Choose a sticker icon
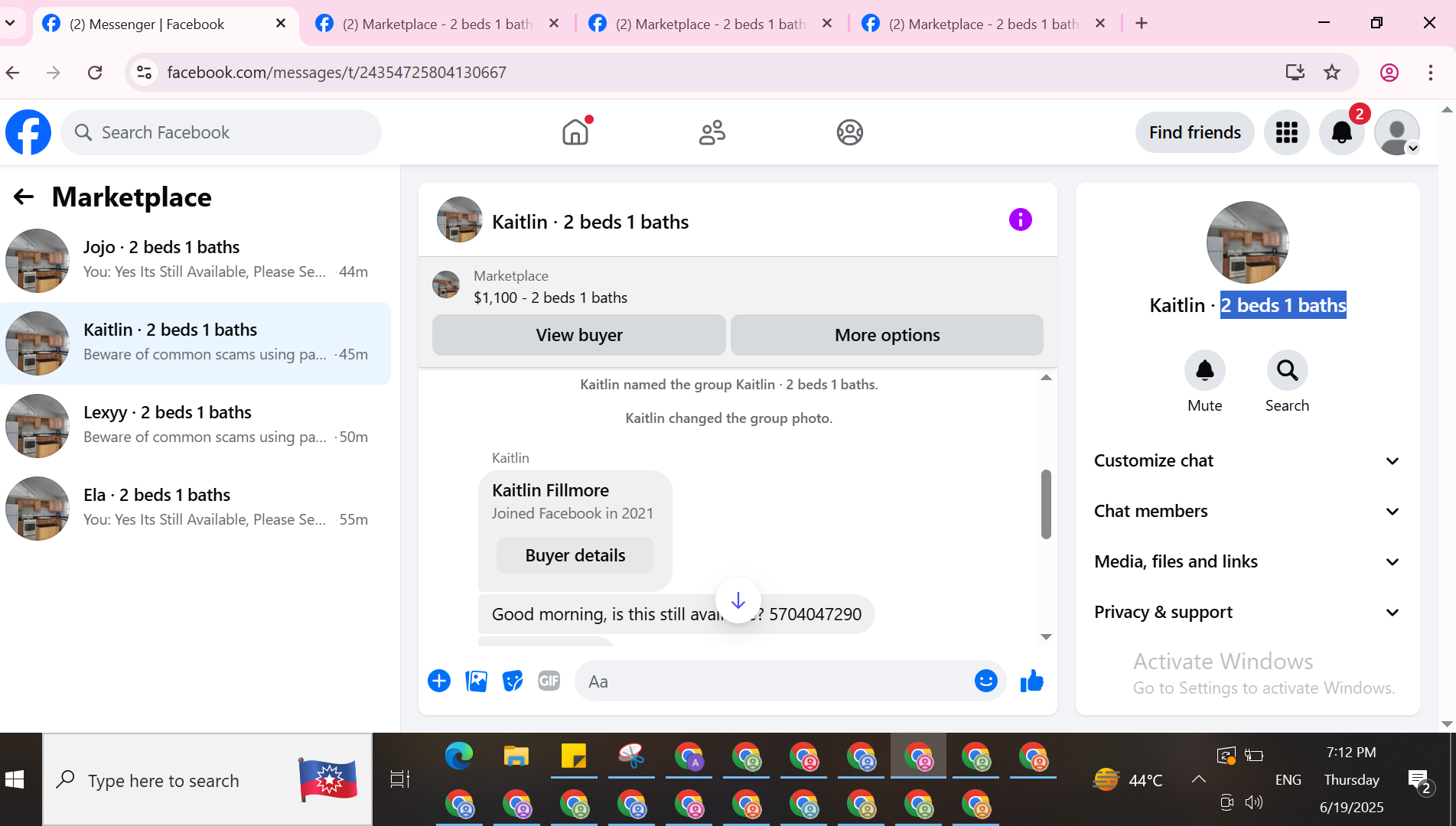 513,681
